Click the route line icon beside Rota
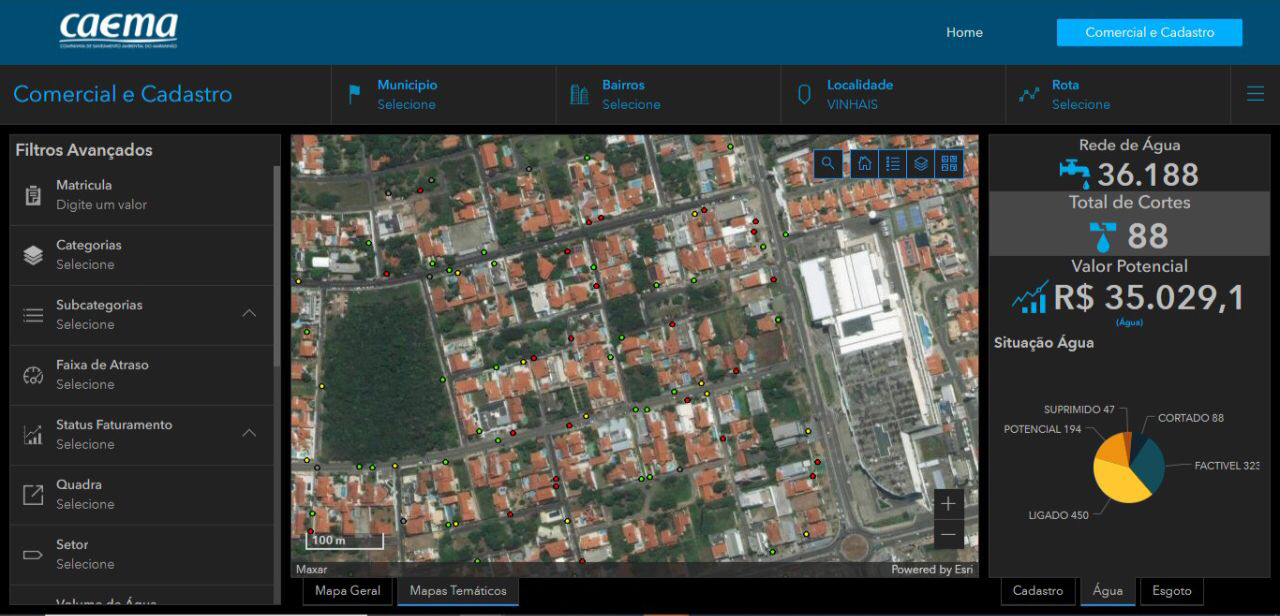Image resolution: width=1280 pixels, height=616 pixels. [x=1029, y=94]
